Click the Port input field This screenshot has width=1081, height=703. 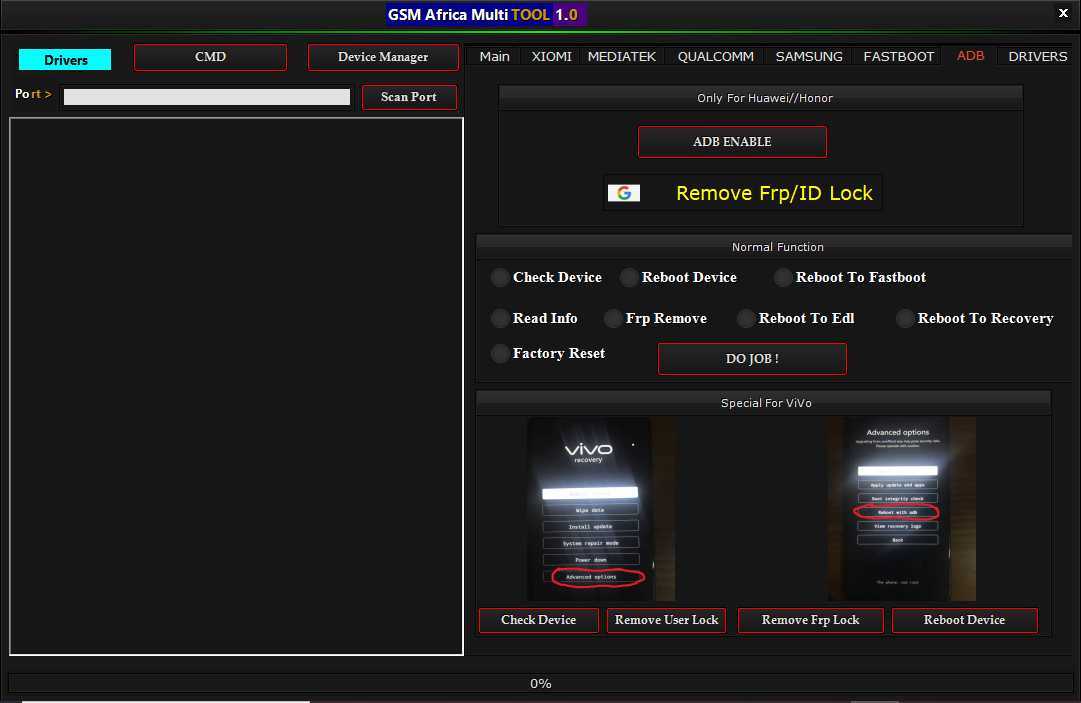[207, 97]
